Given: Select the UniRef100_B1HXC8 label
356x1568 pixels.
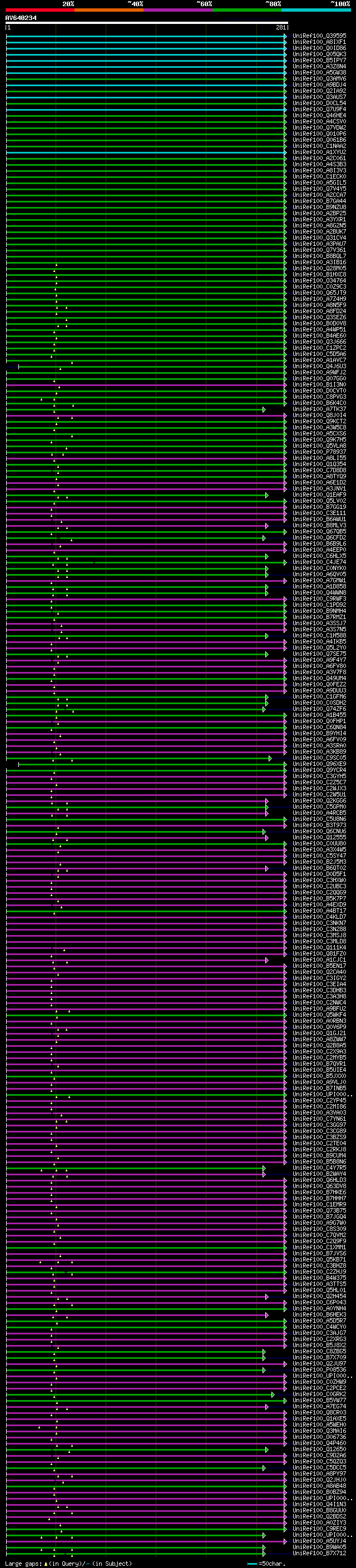Looking at the screenshot, I should (319, 275).
